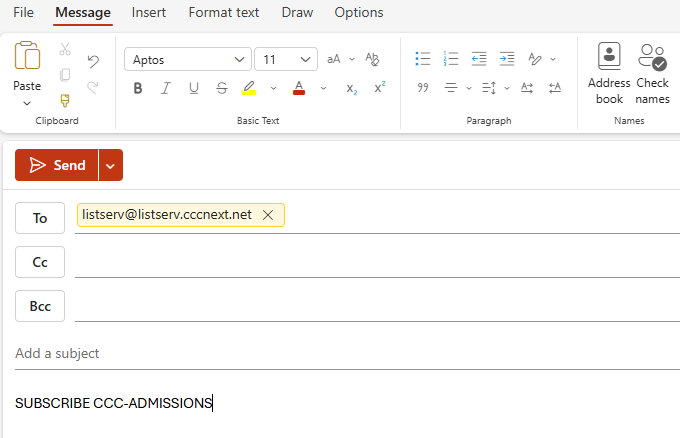This screenshot has width=680, height=438.
Task: Click the line spacing icon
Action: (489, 88)
